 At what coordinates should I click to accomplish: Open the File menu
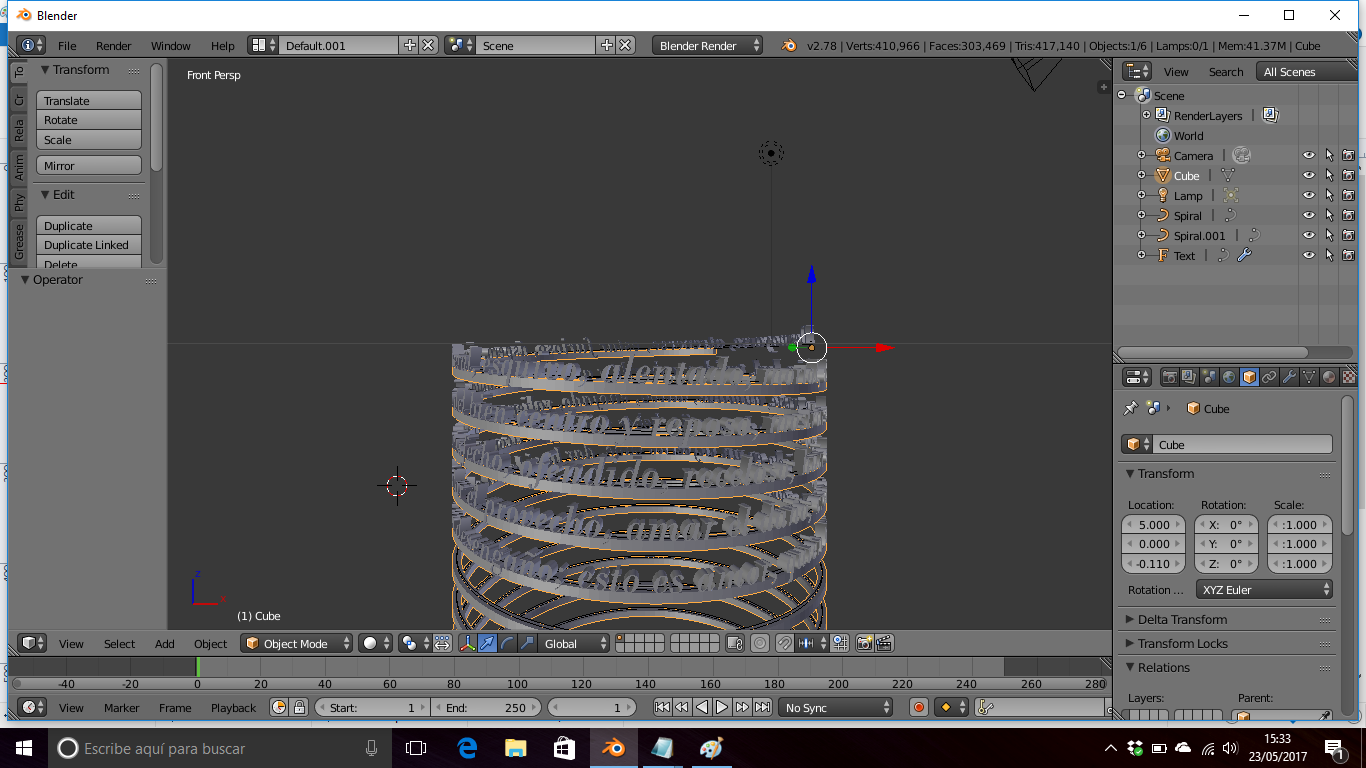click(x=67, y=45)
